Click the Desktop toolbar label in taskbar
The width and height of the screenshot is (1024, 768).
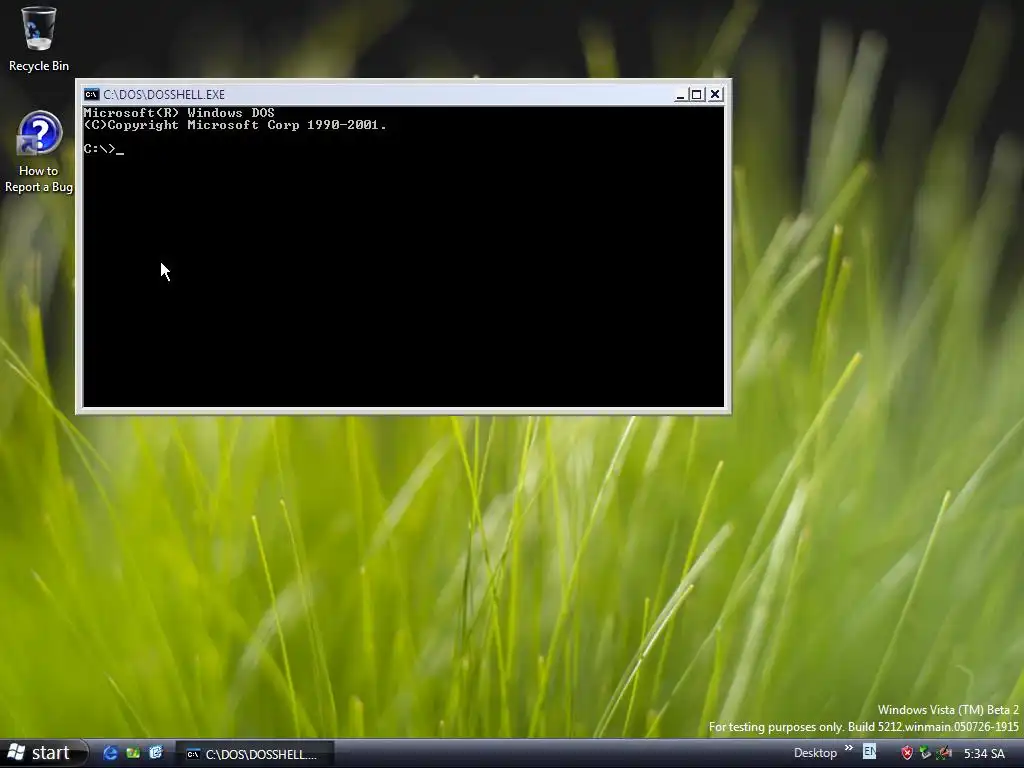[815, 753]
